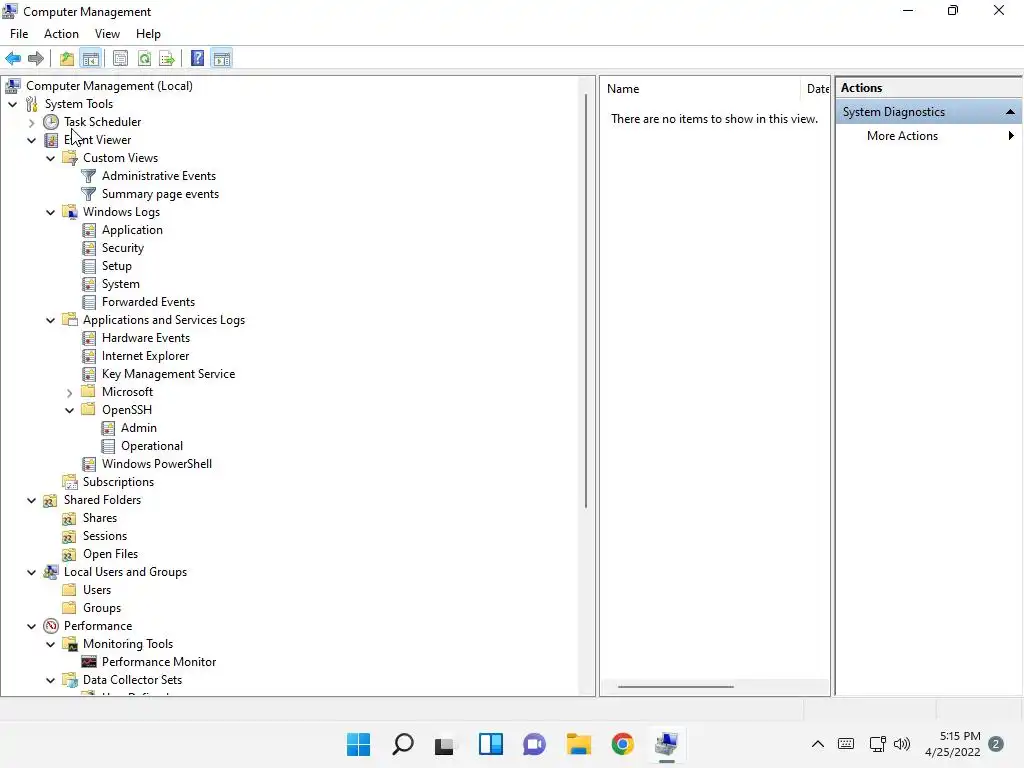The height and width of the screenshot is (768, 1024).
Task: Open the Action menu
Action: coord(61,34)
